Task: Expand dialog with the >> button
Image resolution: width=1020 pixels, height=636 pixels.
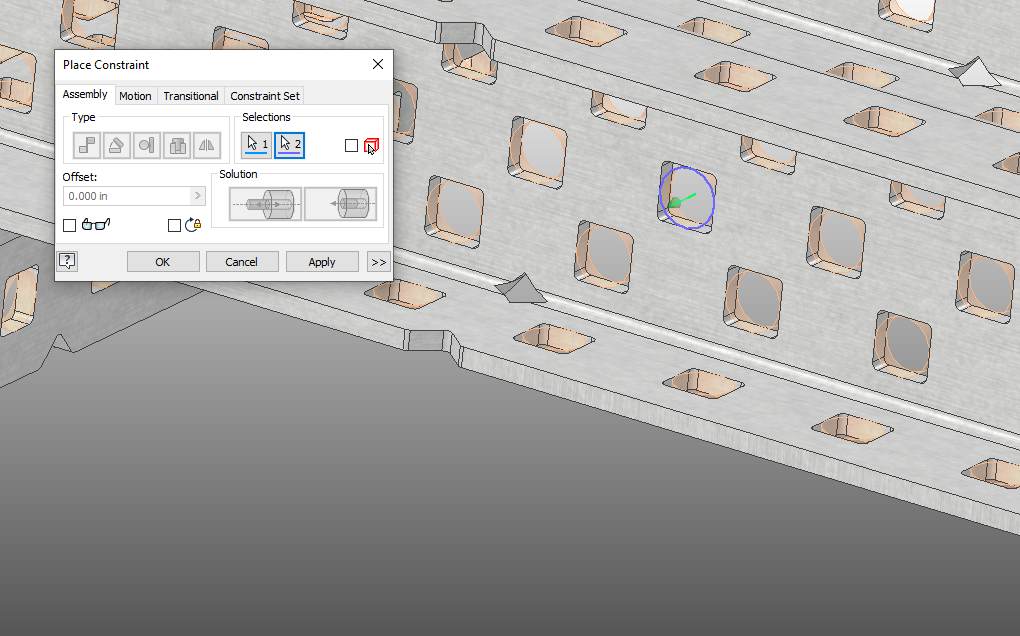Action: (x=379, y=262)
